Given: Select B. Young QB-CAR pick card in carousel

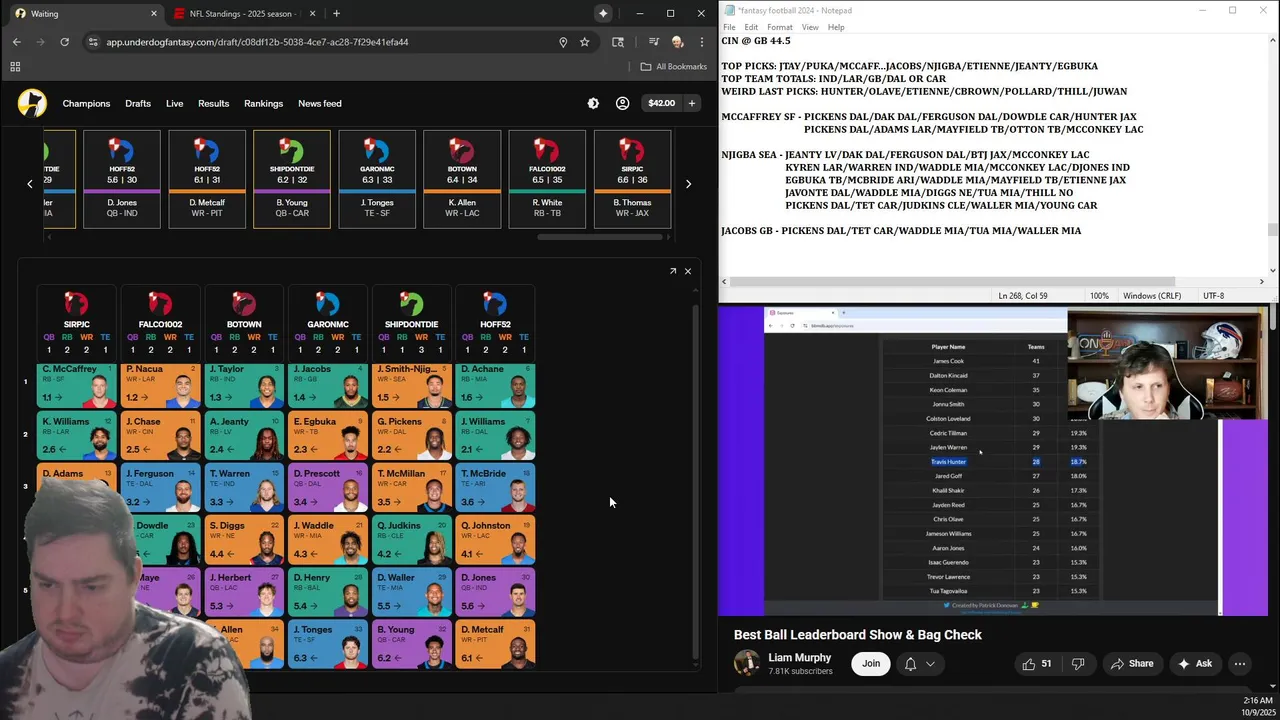Looking at the screenshot, I should pos(292,179).
